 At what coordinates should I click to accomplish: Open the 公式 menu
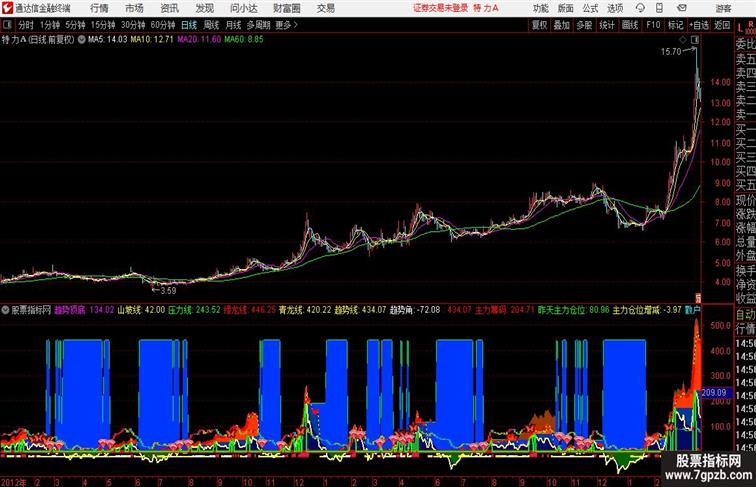tap(590, 8)
